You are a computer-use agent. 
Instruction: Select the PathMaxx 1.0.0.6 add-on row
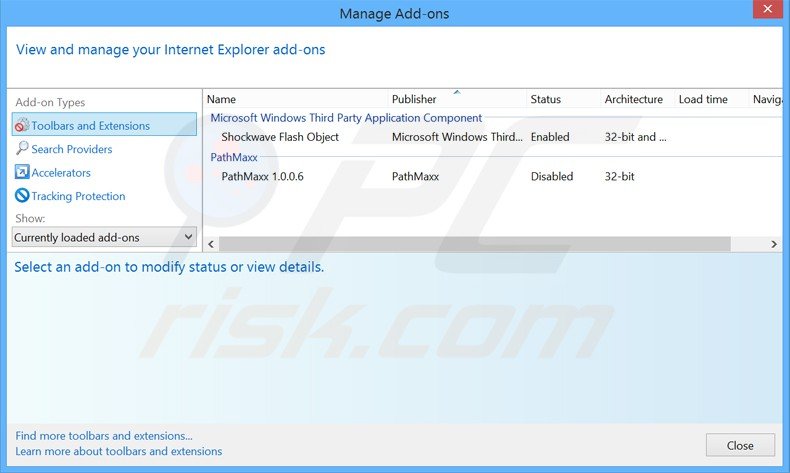pos(493,176)
